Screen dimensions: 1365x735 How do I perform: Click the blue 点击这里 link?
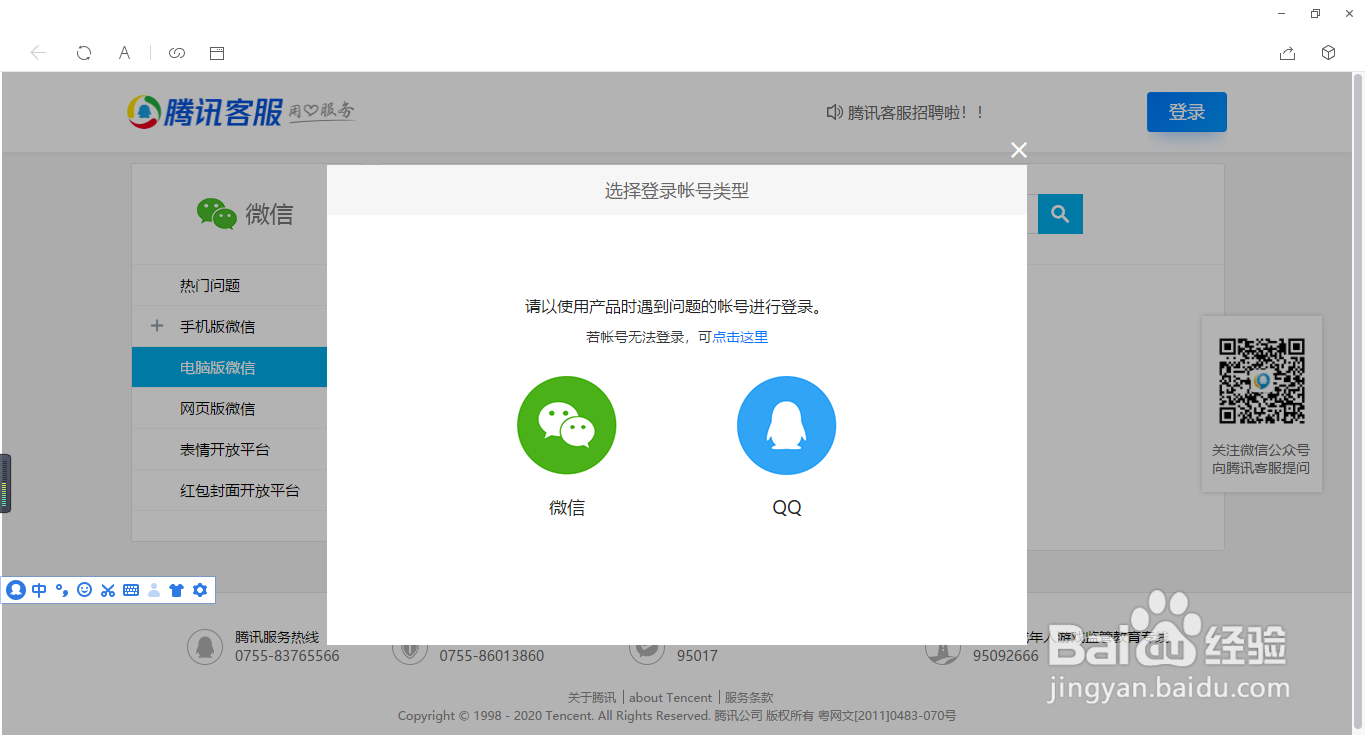point(740,337)
